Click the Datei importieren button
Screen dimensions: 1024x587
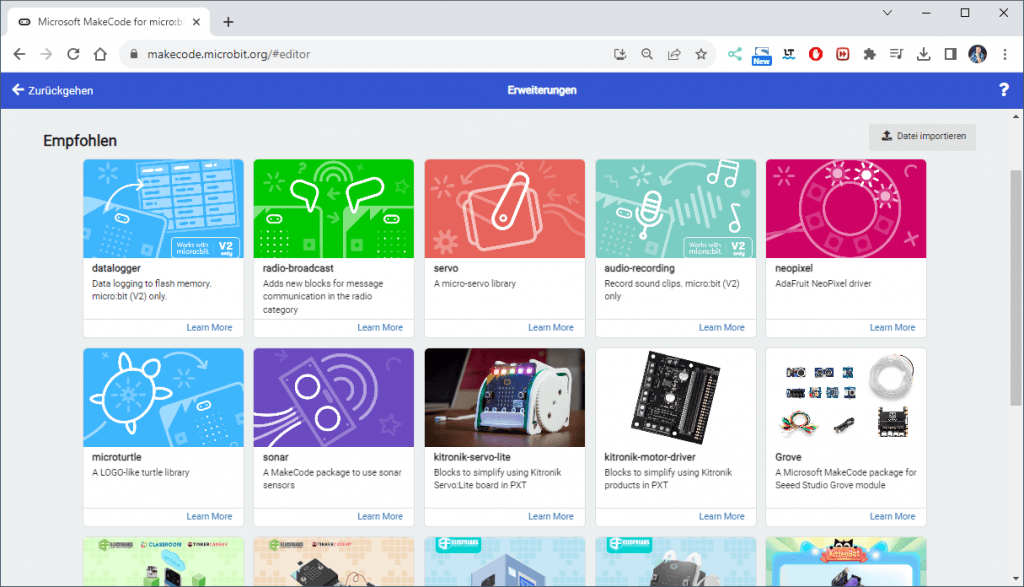pyautogui.click(x=921, y=137)
